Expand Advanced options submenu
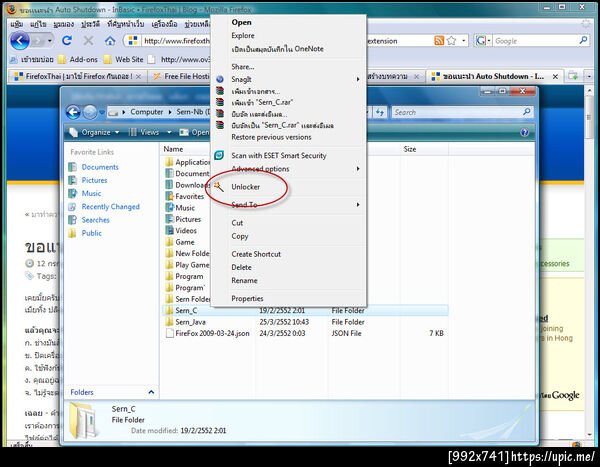Screen dimensions: 600x467 (x=289, y=169)
